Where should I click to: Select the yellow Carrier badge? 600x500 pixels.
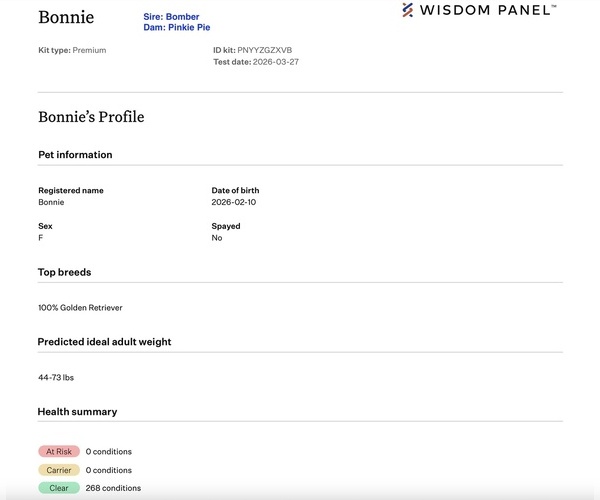(58, 470)
